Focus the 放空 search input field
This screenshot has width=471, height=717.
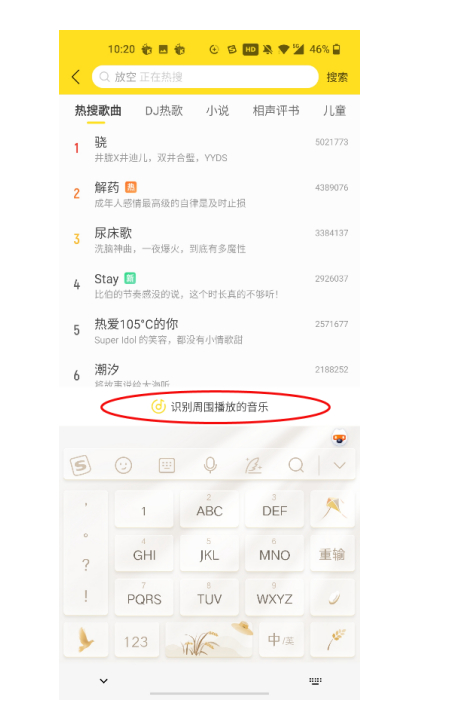click(x=205, y=77)
